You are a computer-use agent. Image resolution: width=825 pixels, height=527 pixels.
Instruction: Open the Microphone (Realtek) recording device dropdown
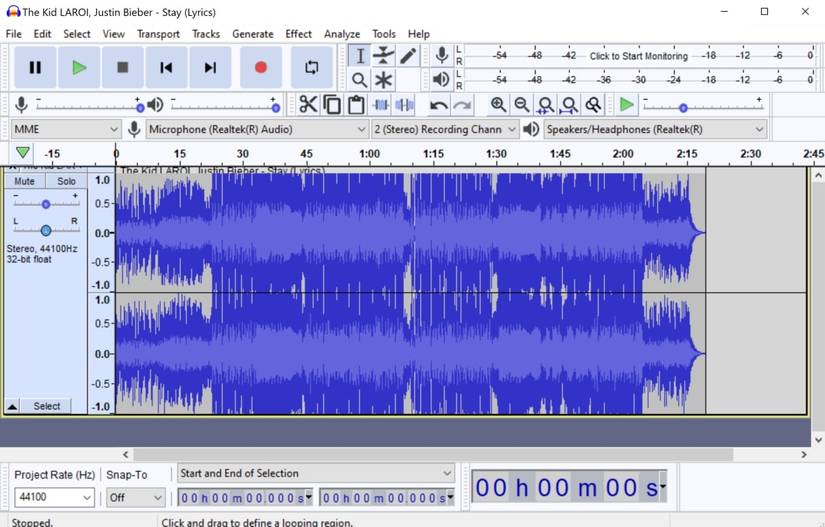[257, 129]
